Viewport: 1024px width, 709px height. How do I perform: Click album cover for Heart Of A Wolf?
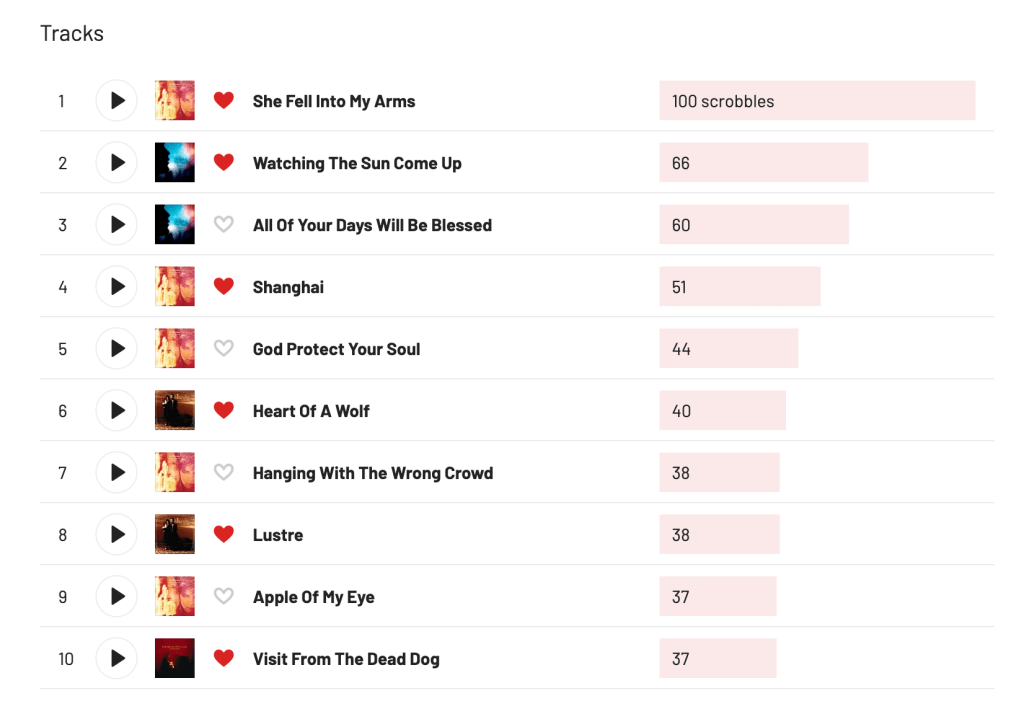pyautogui.click(x=175, y=411)
